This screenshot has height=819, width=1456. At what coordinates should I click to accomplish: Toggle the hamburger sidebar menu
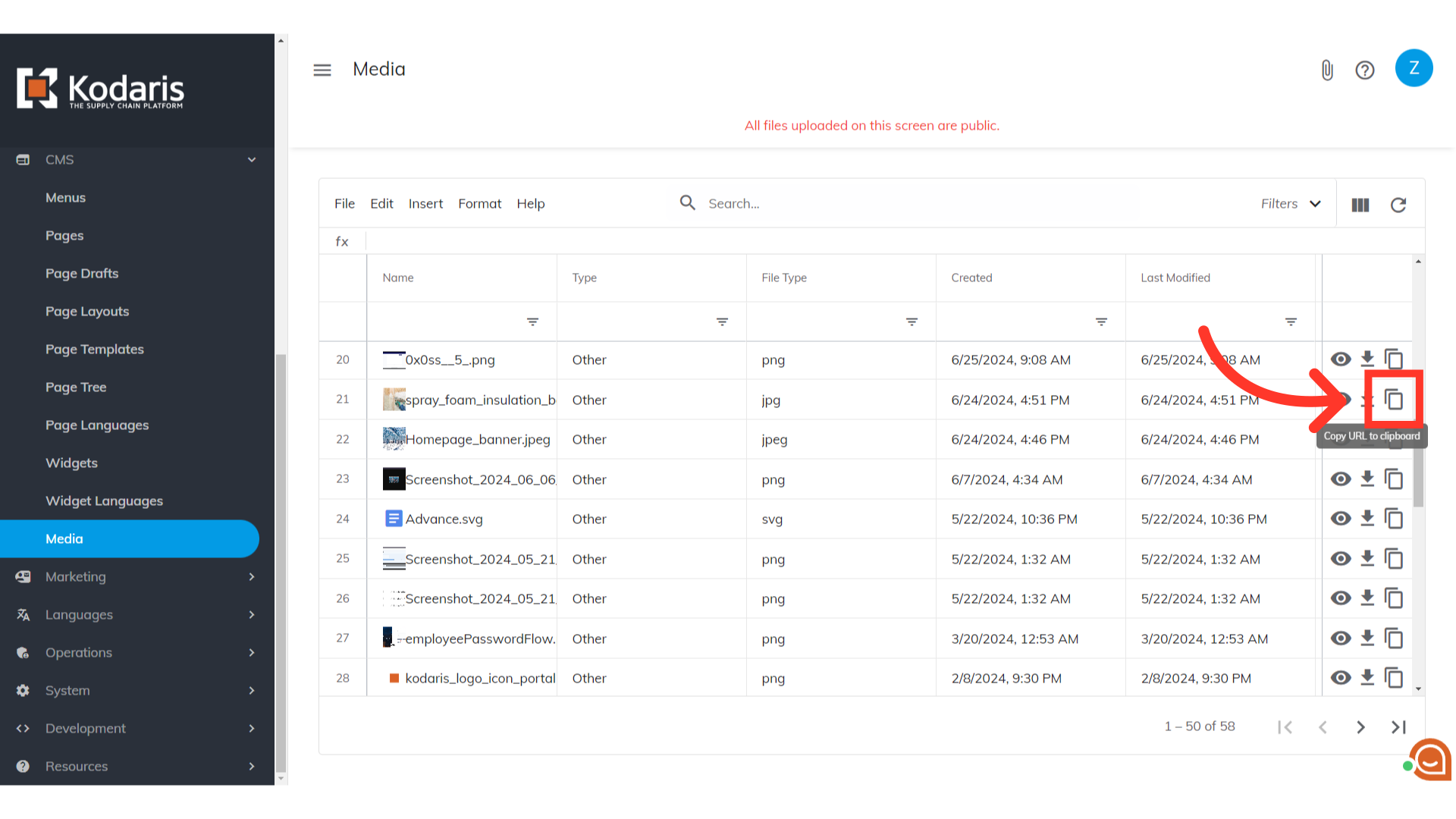[x=322, y=70]
